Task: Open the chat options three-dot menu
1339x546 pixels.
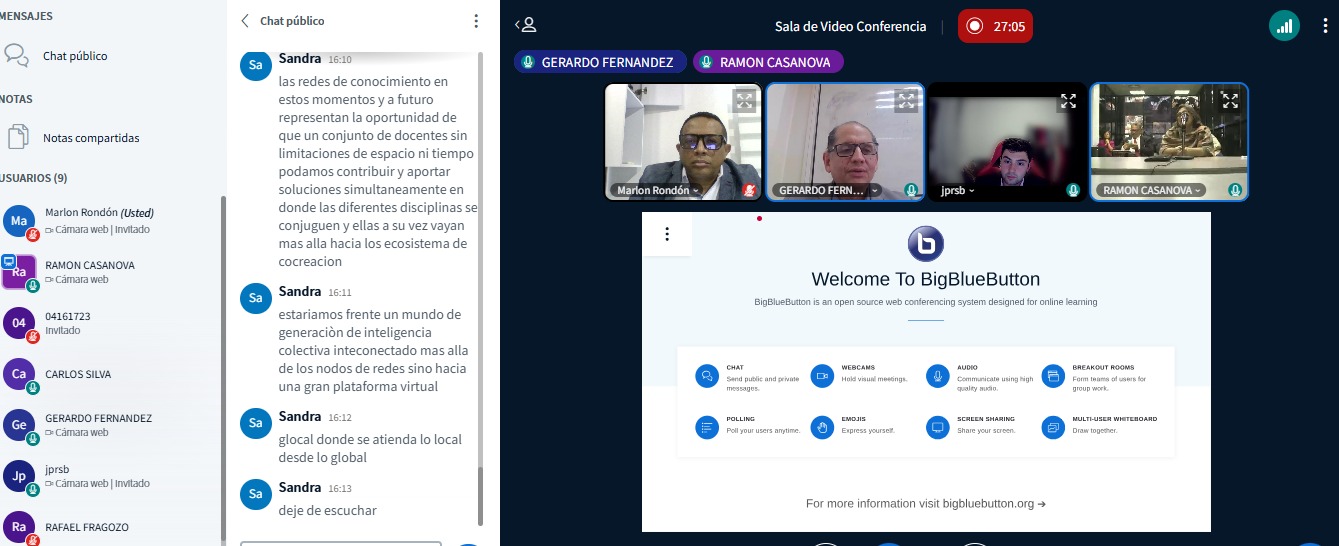Action: [476, 20]
